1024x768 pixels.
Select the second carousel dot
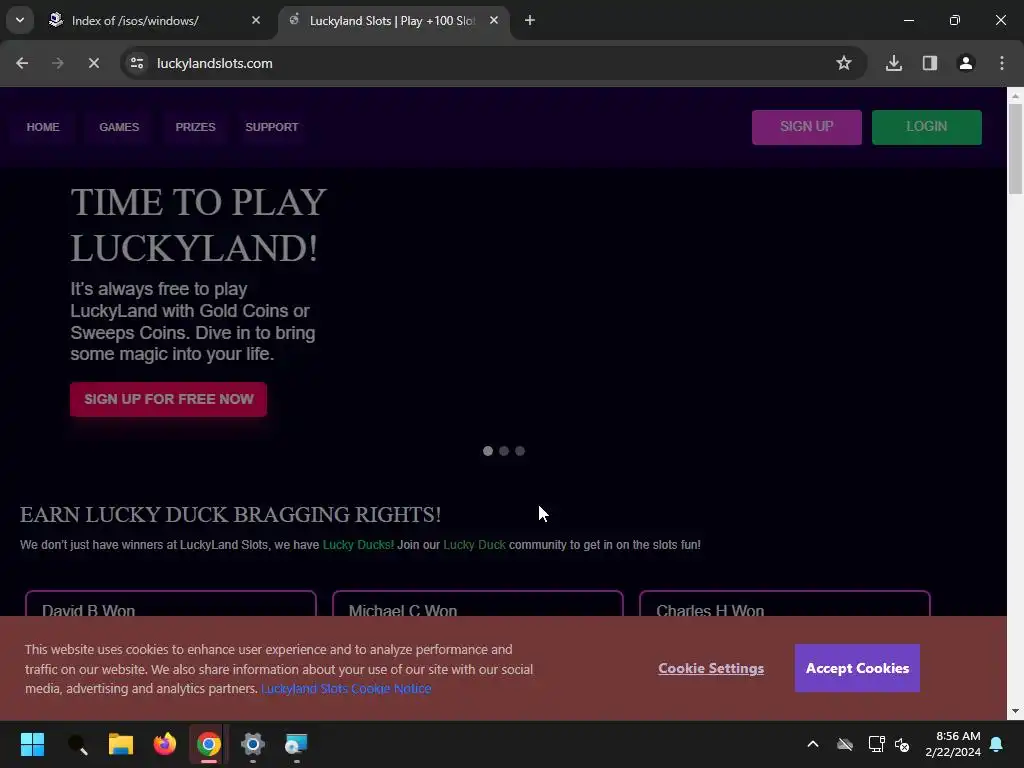click(504, 451)
